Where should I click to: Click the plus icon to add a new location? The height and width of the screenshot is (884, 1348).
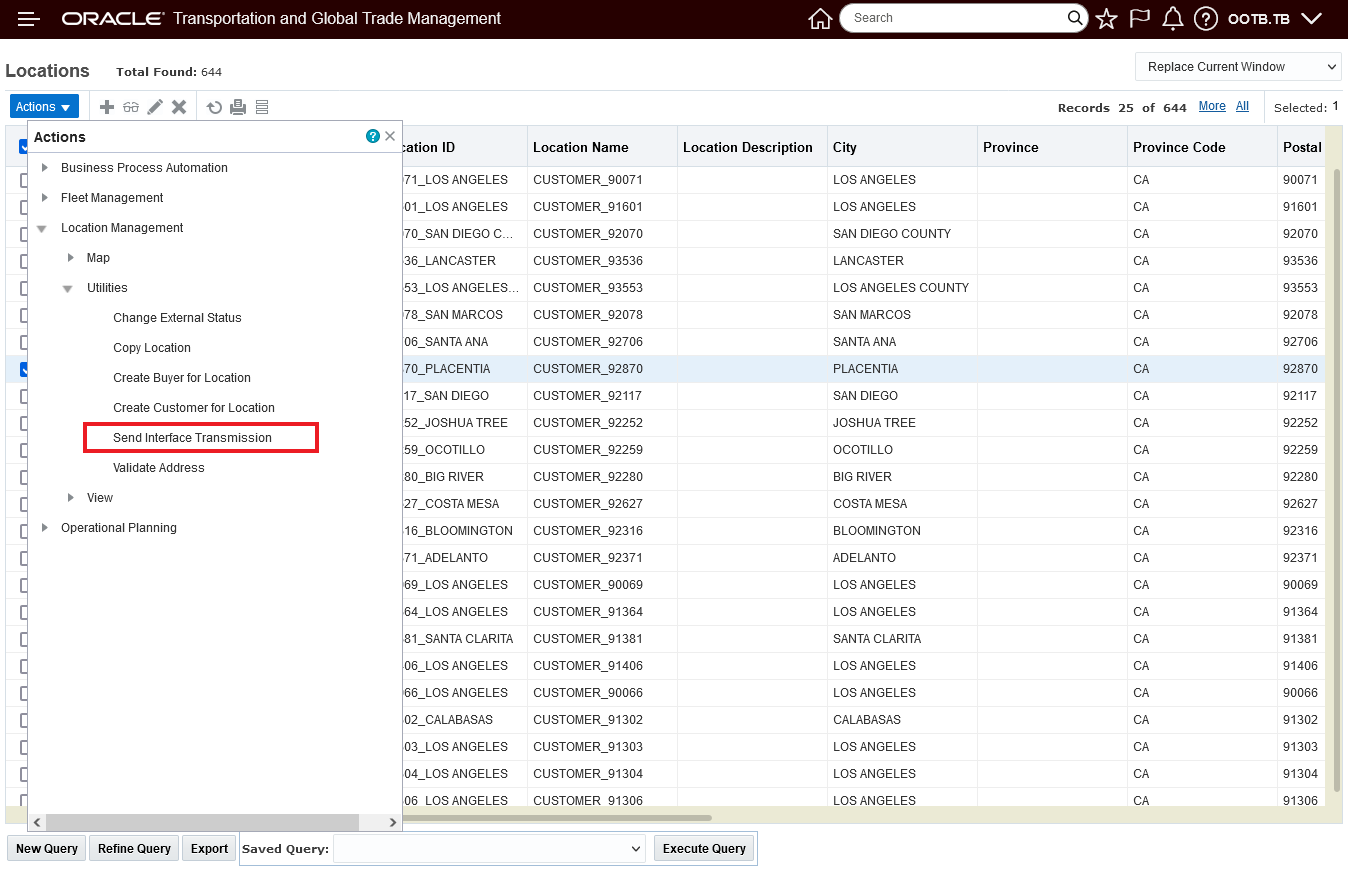(x=107, y=107)
